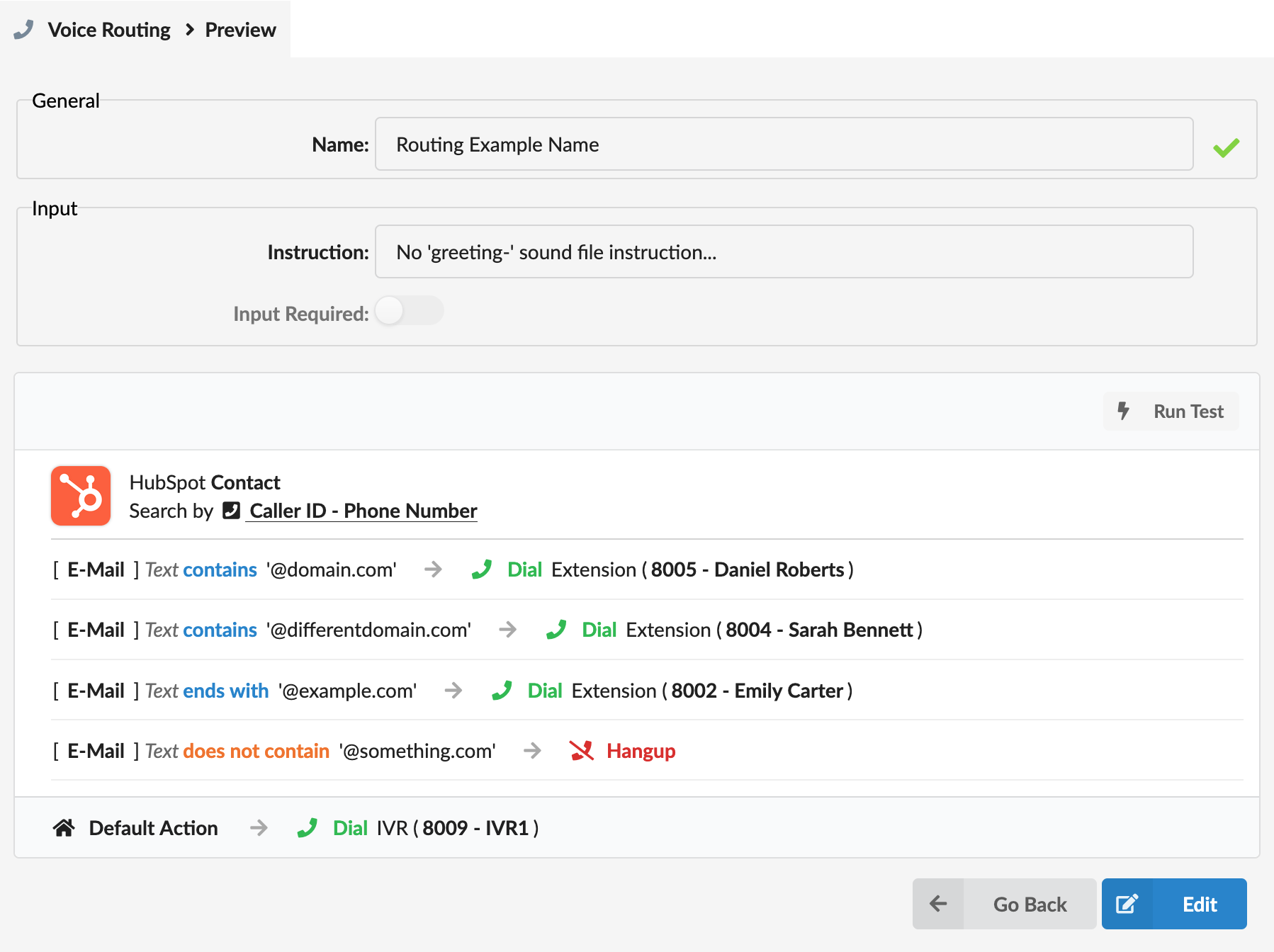Click the red hangup phone icon
Image resolution: width=1274 pixels, height=952 pixels.
581,750
